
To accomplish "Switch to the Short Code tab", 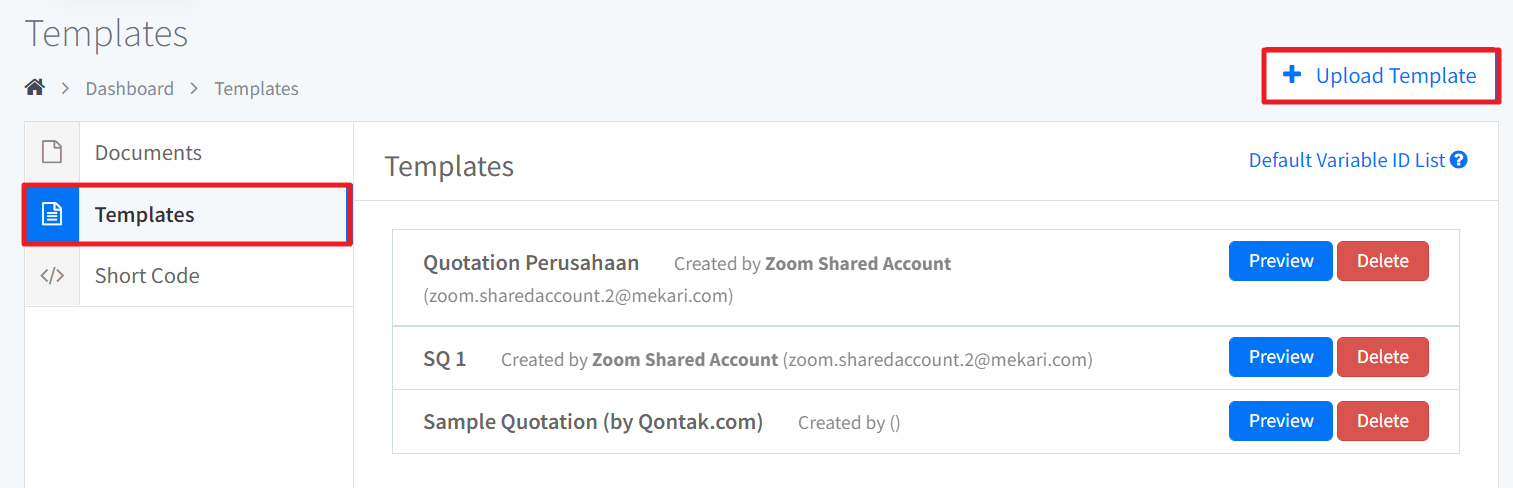I will click(x=189, y=276).
